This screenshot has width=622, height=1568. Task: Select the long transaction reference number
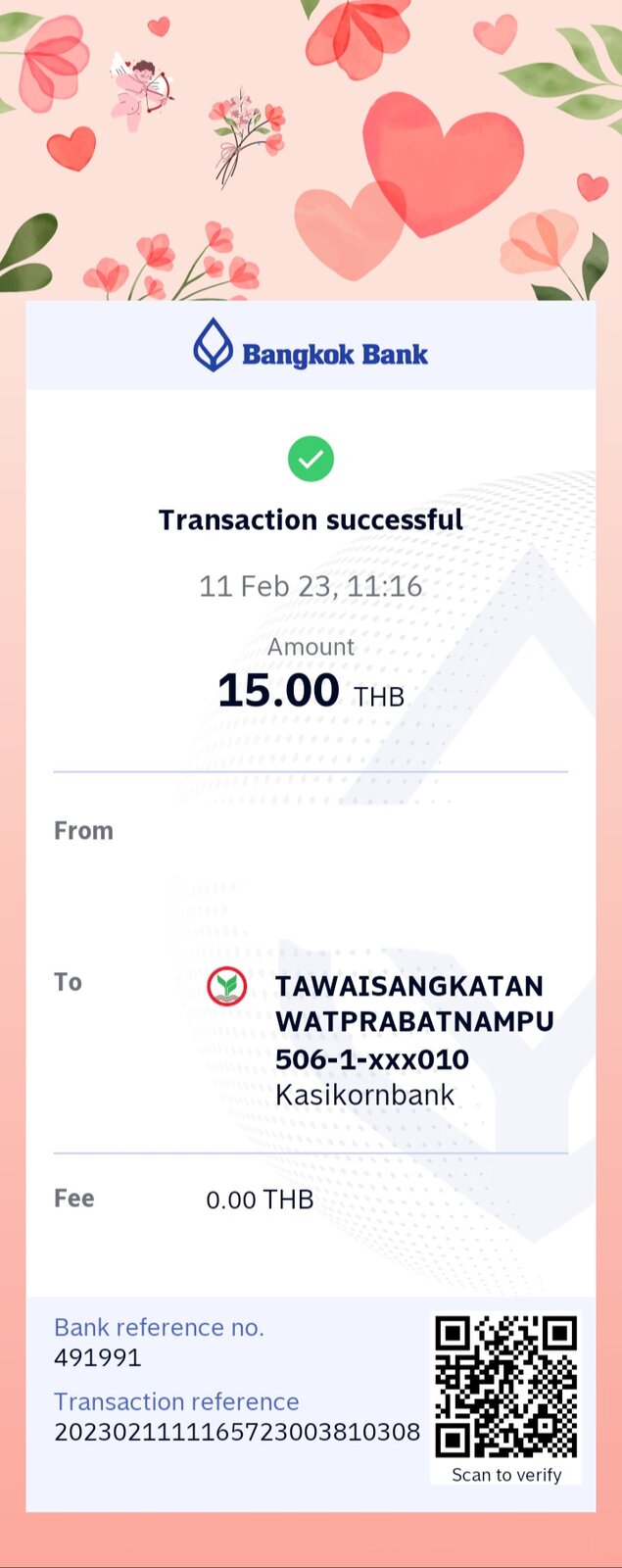[x=237, y=1432]
